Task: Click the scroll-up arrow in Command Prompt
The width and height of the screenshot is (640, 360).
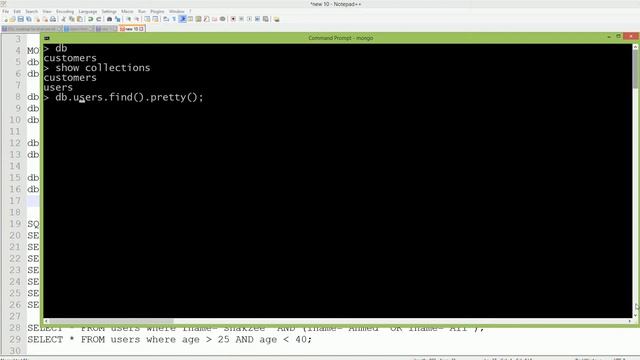Action: click(x=636, y=47)
